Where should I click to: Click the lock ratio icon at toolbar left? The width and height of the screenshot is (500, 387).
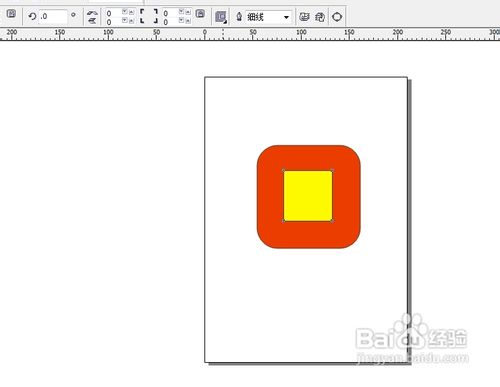tap(11, 14)
